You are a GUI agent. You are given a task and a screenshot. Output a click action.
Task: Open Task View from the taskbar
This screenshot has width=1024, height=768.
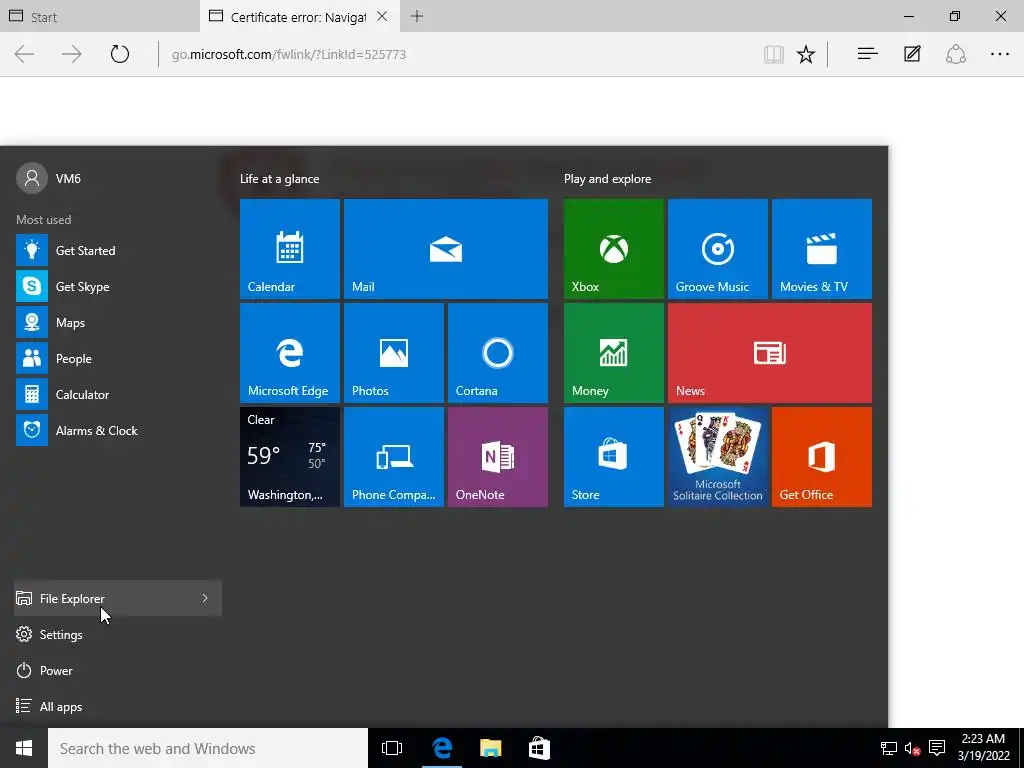click(392, 748)
